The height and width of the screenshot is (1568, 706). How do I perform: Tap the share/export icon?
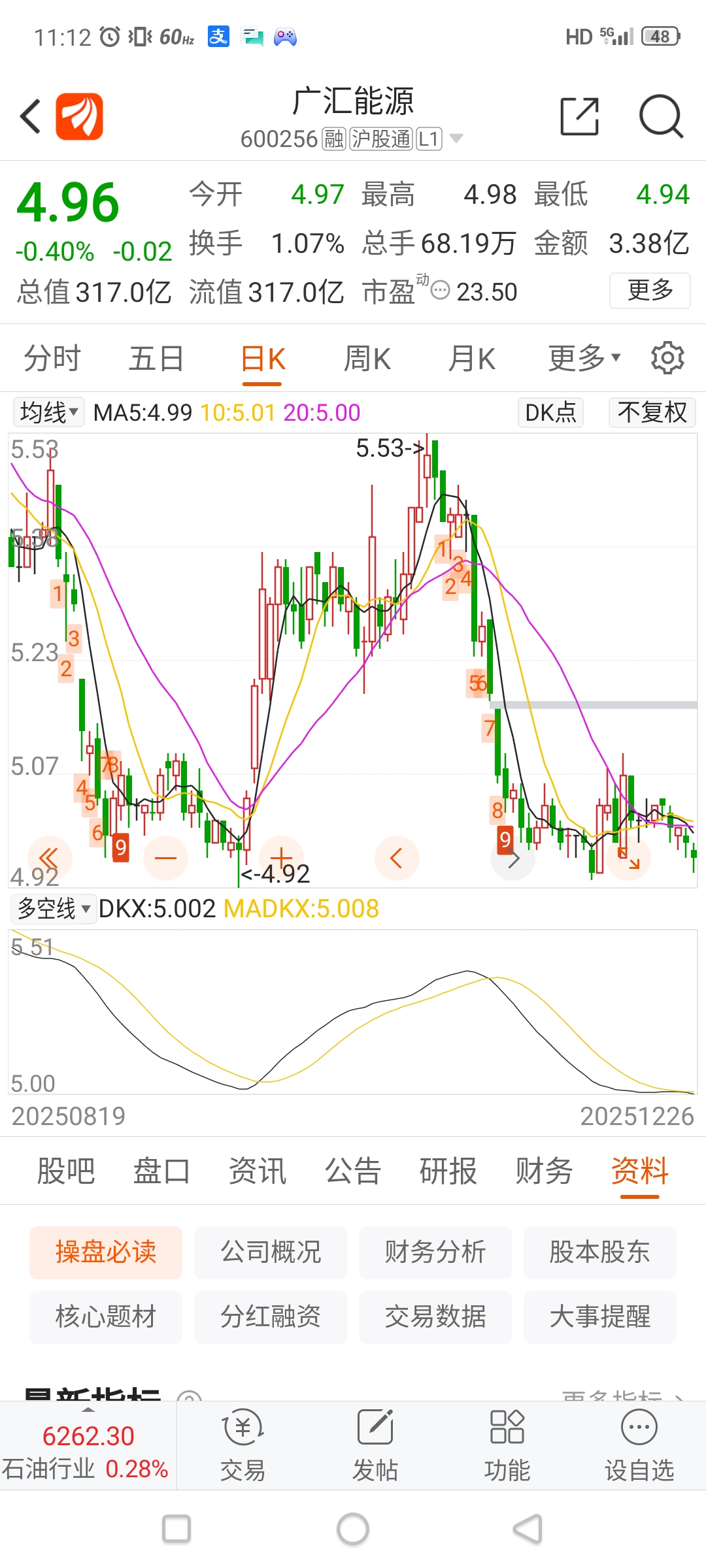(x=580, y=117)
